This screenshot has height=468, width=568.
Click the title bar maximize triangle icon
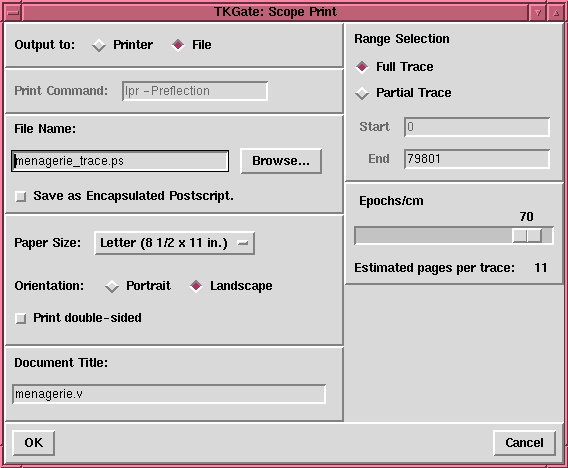(556, 13)
